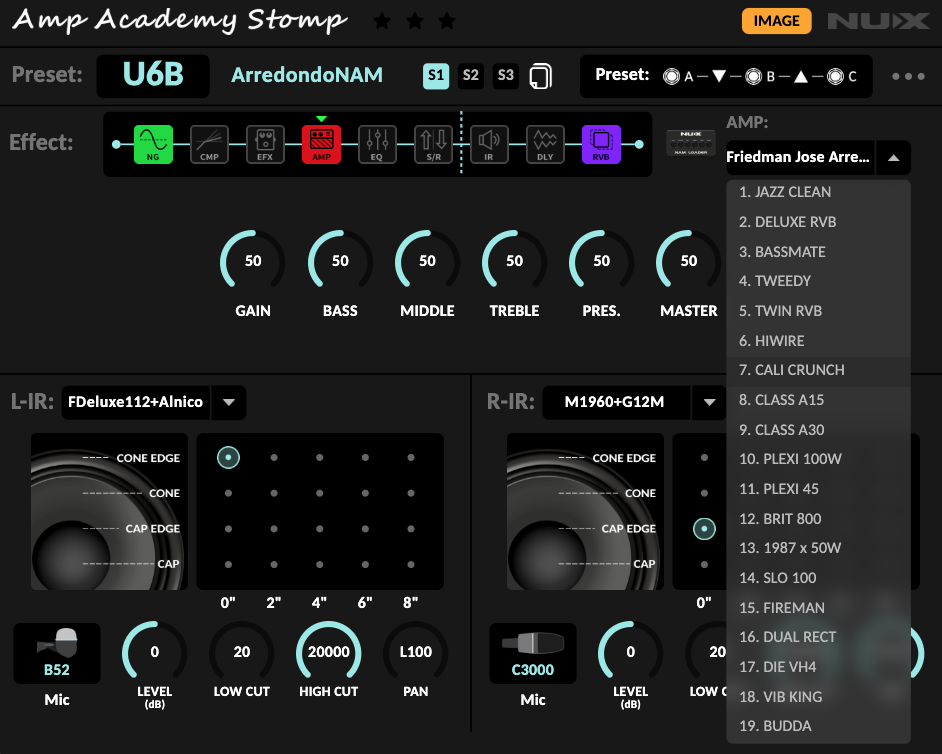Choose 1. JAZZ CLEAN amp

click(x=818, y=192)
